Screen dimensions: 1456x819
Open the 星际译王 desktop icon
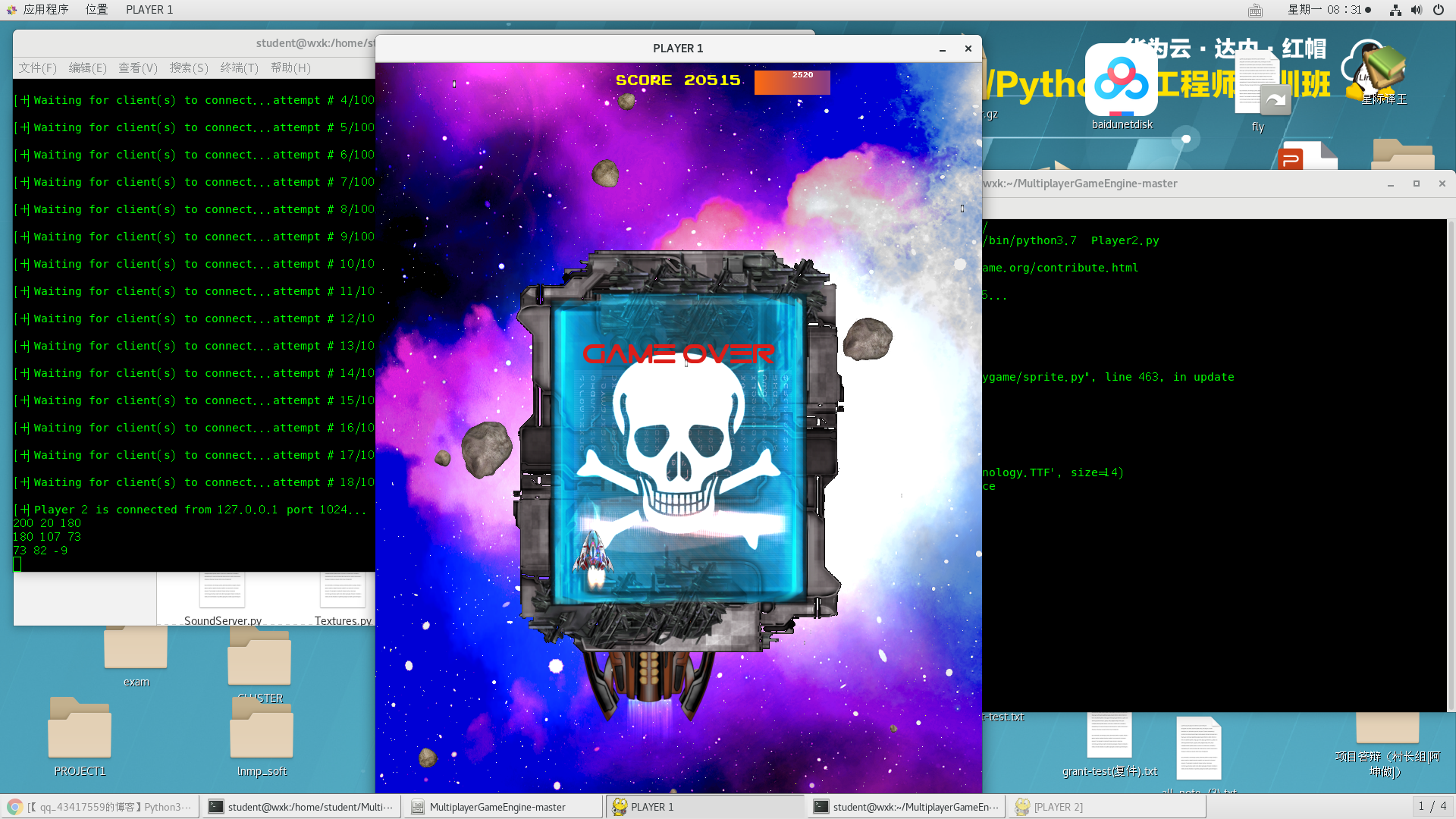click(x=1384, y=74)
